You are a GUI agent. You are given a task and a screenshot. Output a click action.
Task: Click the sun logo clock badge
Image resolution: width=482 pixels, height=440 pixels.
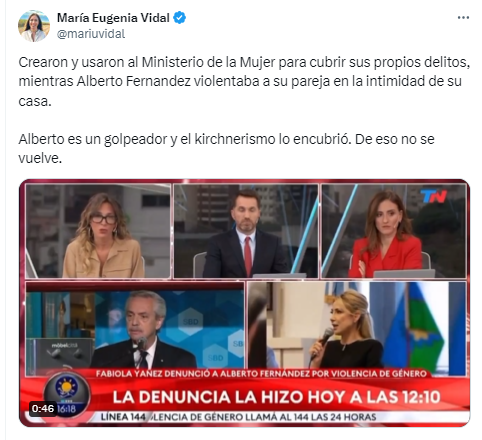click(67, 394)
